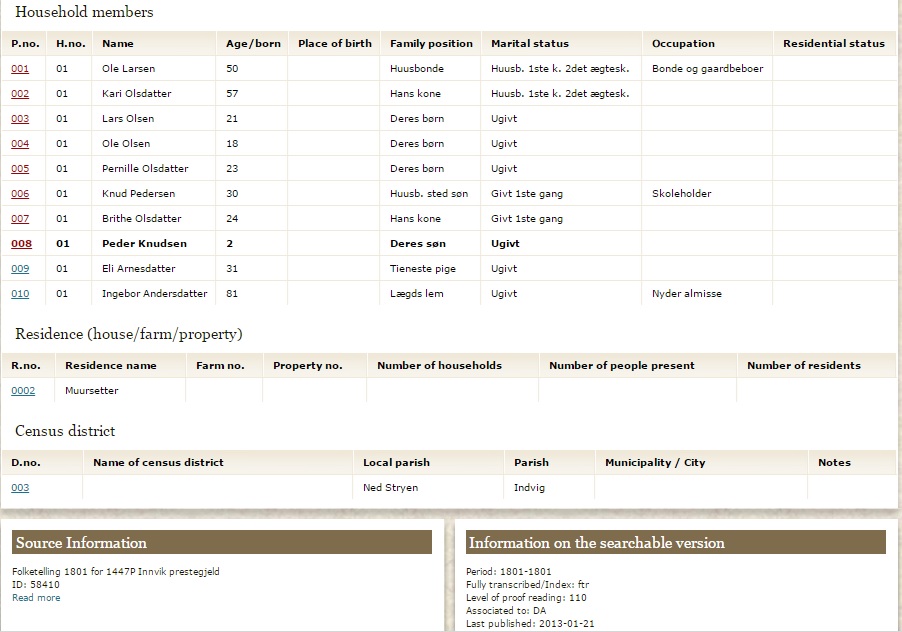
Task: Select the name Kari Olsdatter
Action: (136, 94)
